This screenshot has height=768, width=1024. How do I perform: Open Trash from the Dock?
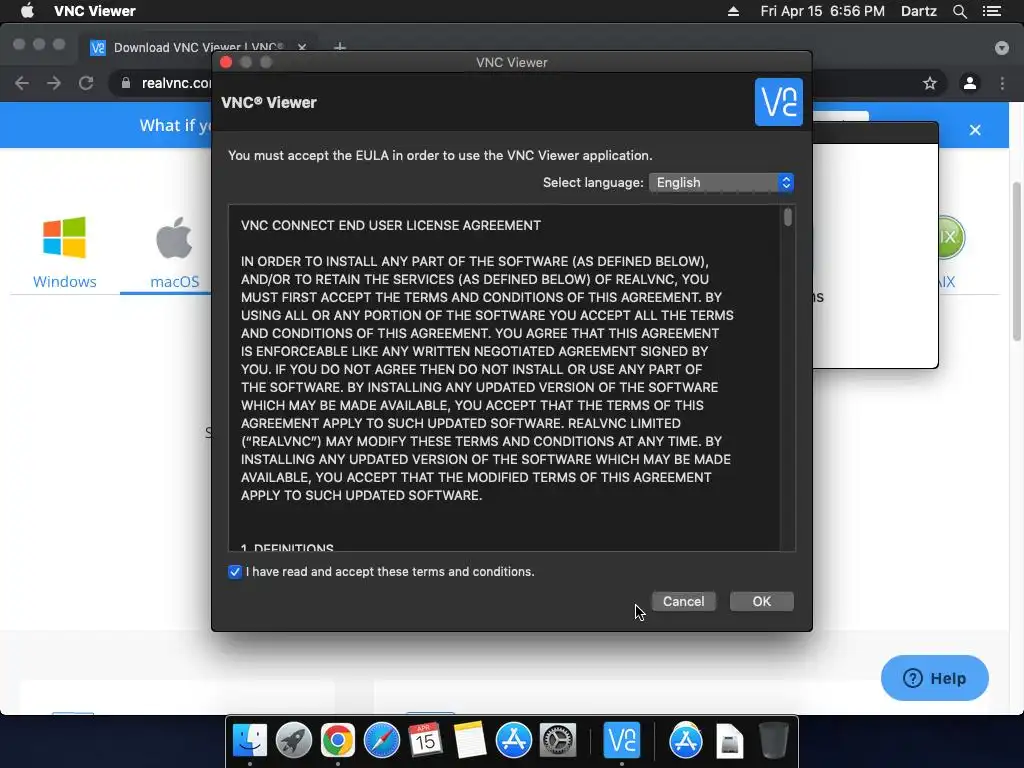[773, 741]
